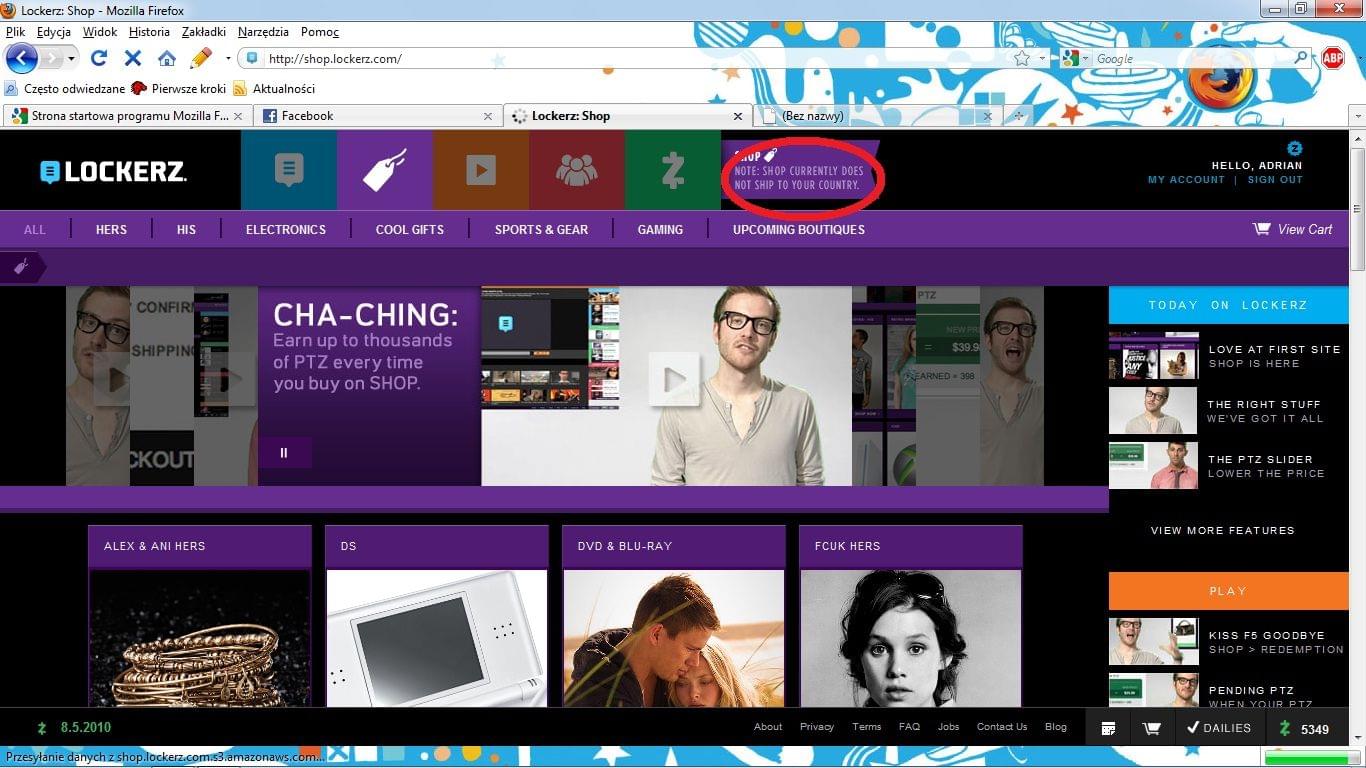Open the Historia menu
The width and height of the screenshot is (1366, 768).
coord(149,32)
